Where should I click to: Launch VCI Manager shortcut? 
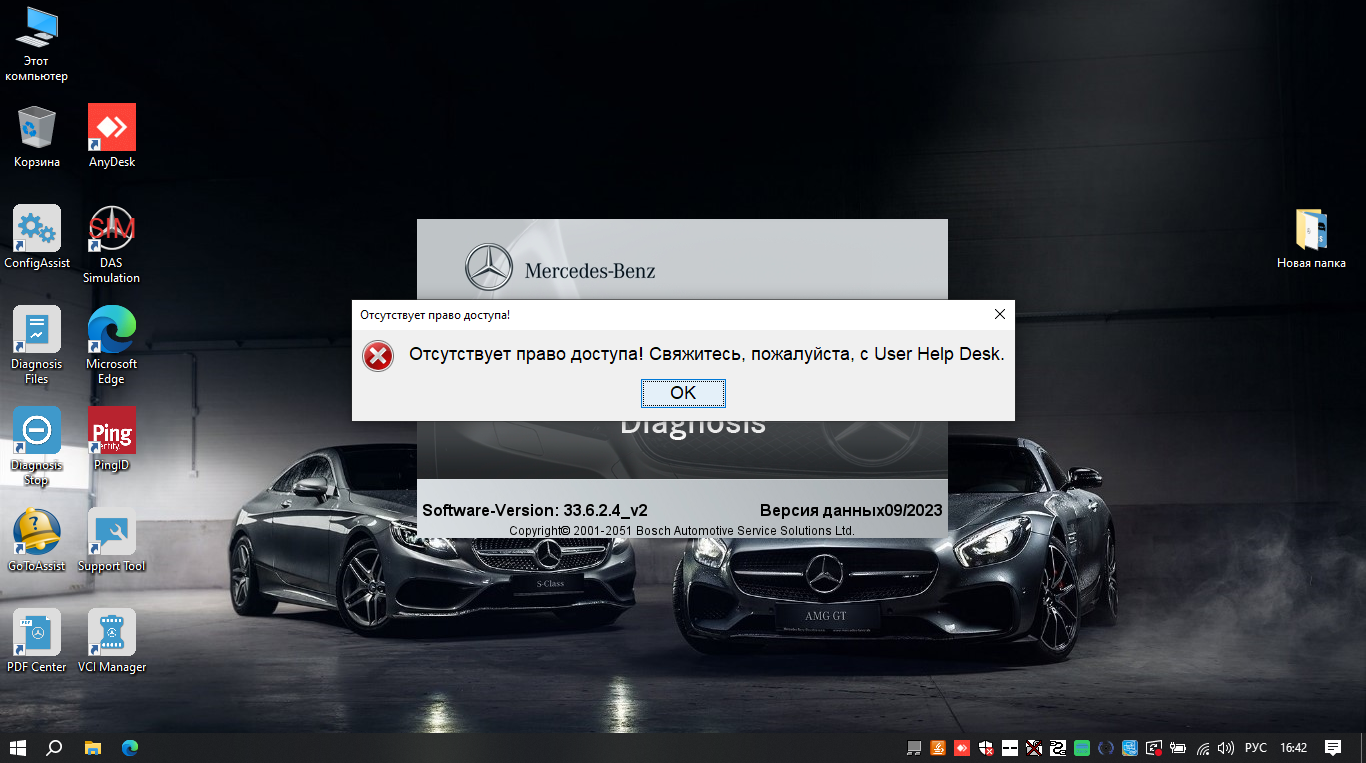[112, 641]
